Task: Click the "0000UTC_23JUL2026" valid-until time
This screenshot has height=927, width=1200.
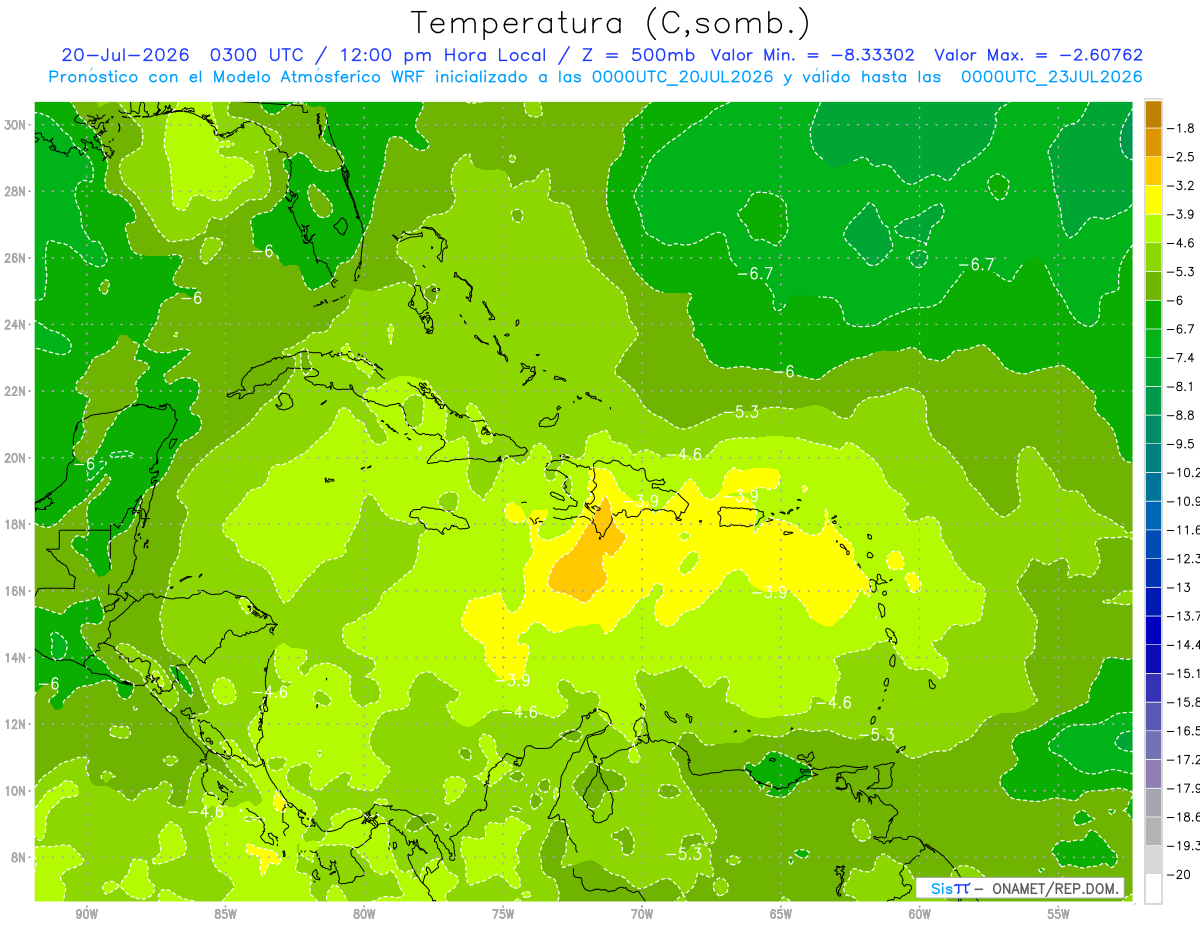Action: (x=1052, y=77)
